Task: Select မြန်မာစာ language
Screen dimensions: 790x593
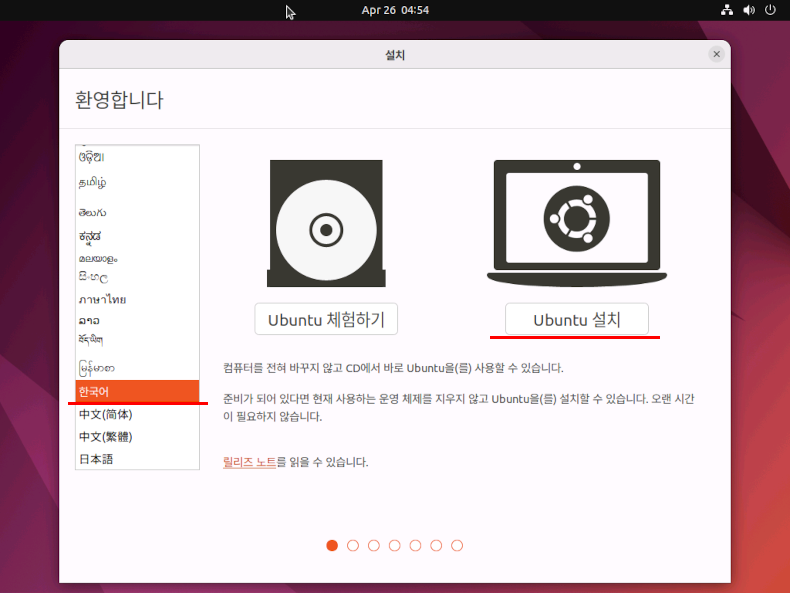Action: [x=137, y=368]
